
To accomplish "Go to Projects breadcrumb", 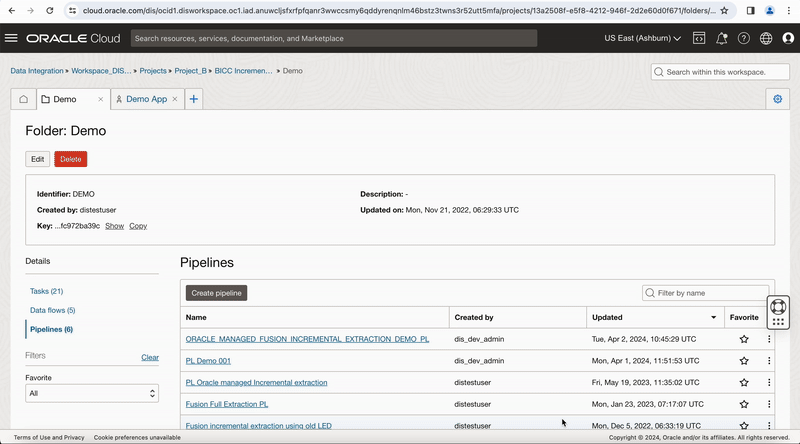I will [153, 71].
